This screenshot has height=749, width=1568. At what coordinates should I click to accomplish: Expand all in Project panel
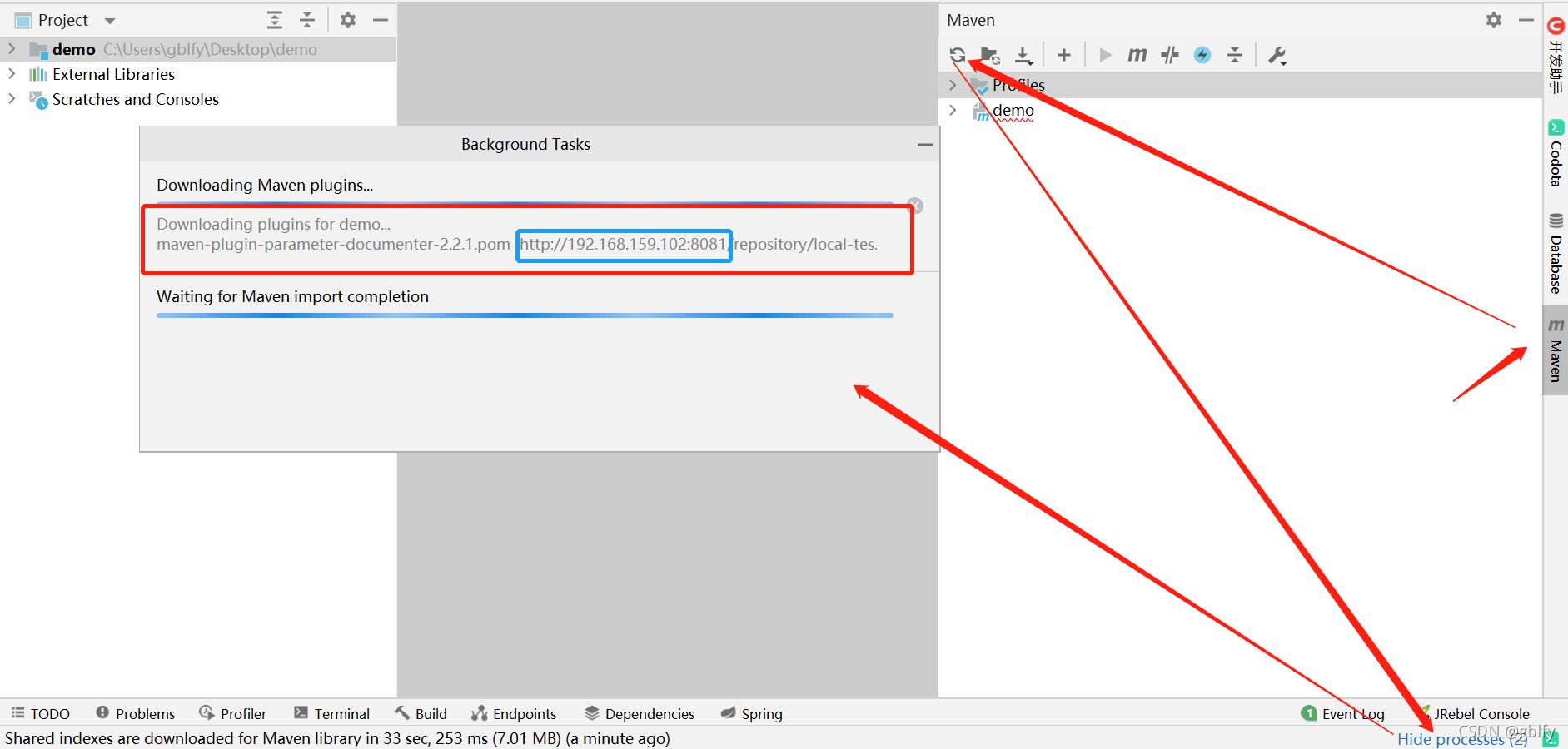point(274,20)
